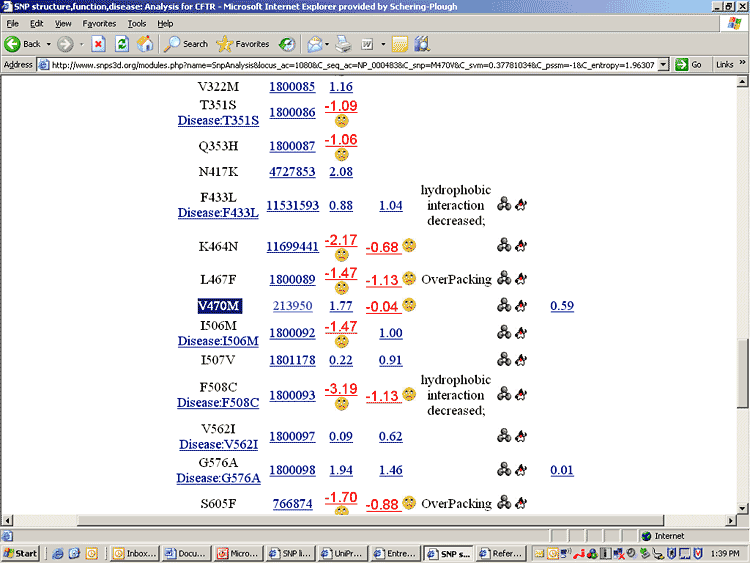
Task: Open molecule structure icon in K464N row
Action: point(504,245)
